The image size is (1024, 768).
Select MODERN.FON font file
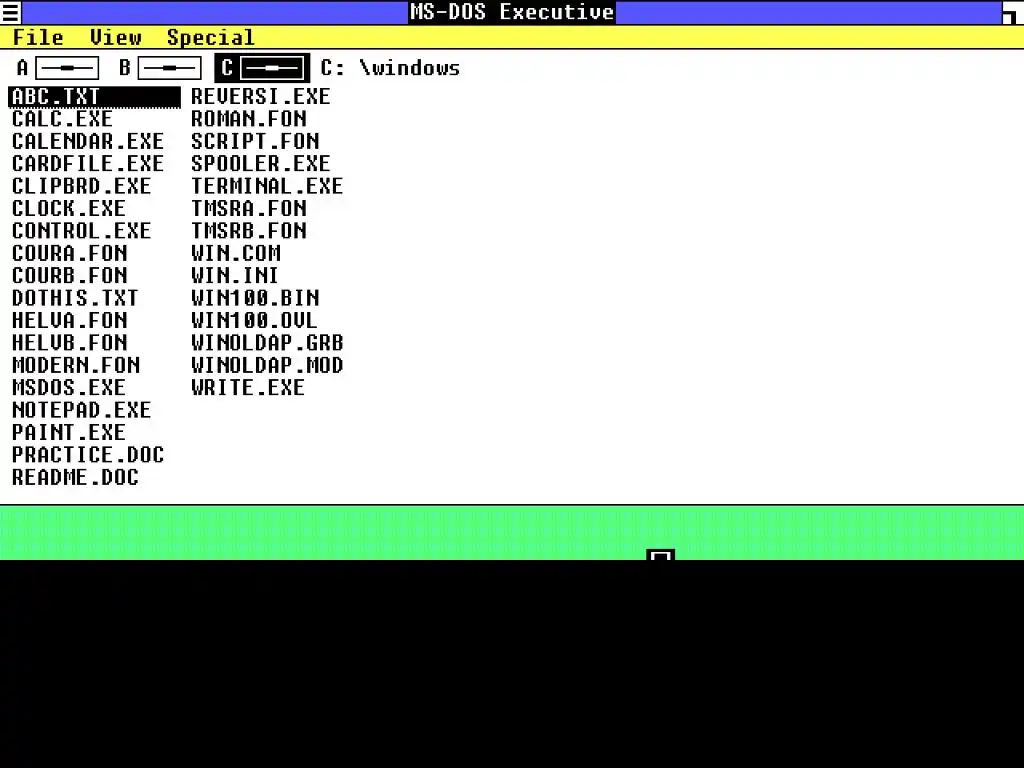pyautogui.click(x=76, y=365)
